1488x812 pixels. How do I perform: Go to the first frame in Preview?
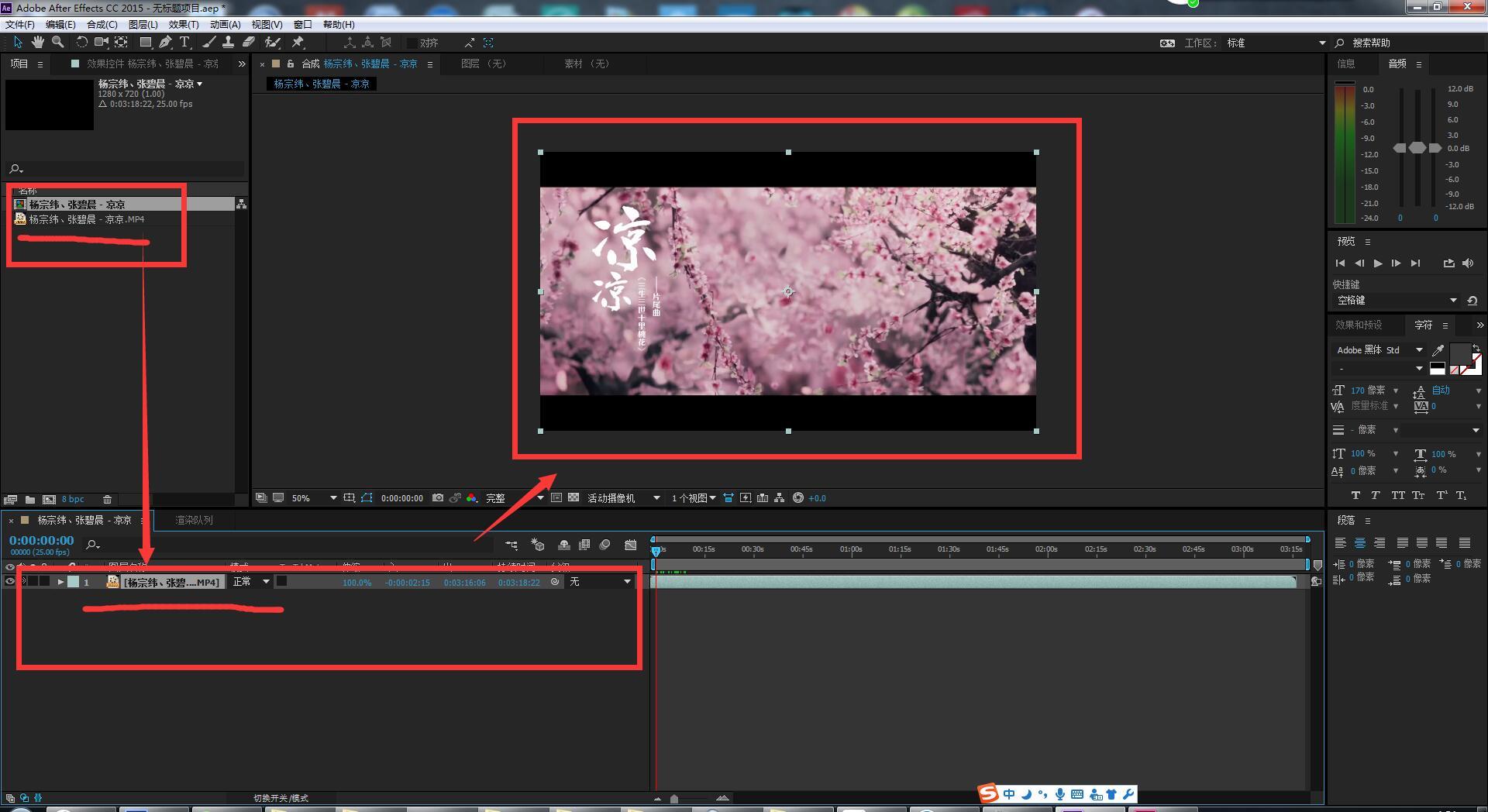coord(1341,263)
